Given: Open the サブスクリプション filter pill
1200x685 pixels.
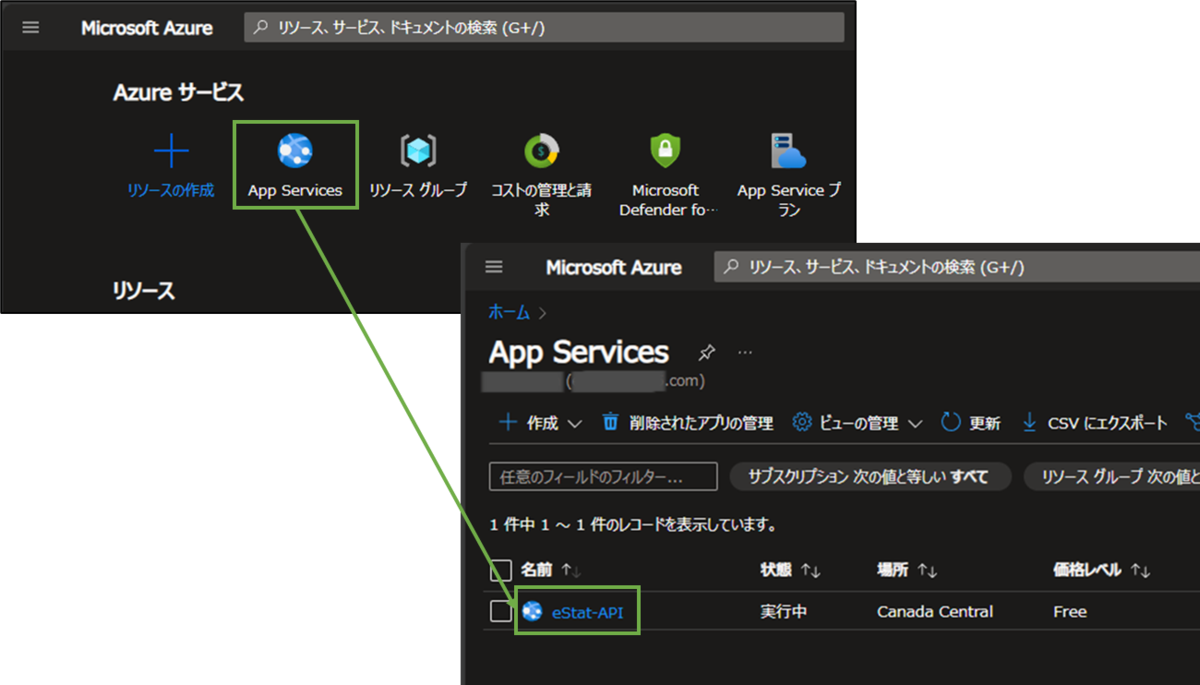Looking at the screenshot, I should 871,477.
